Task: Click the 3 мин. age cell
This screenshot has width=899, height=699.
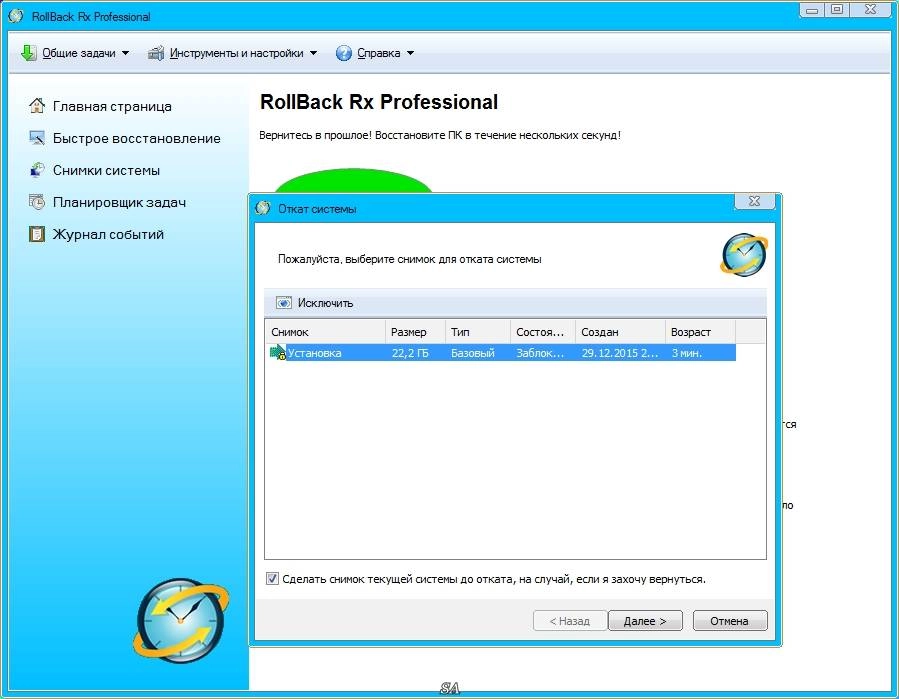Action: pos(687,353)
